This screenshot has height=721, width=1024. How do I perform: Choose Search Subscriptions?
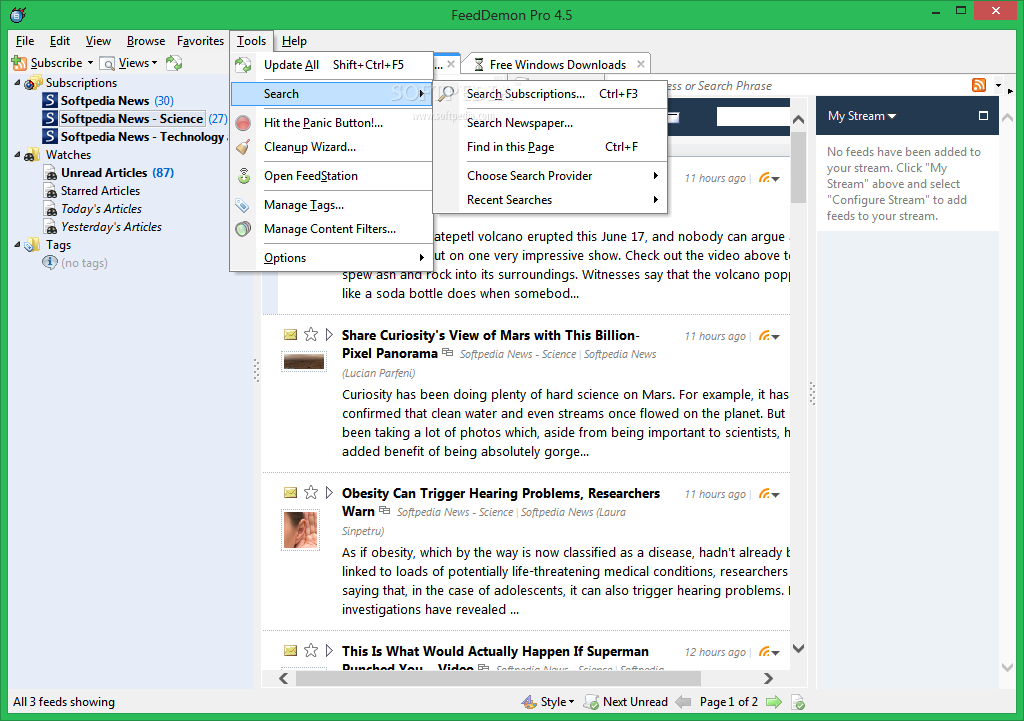coord(550,94)
